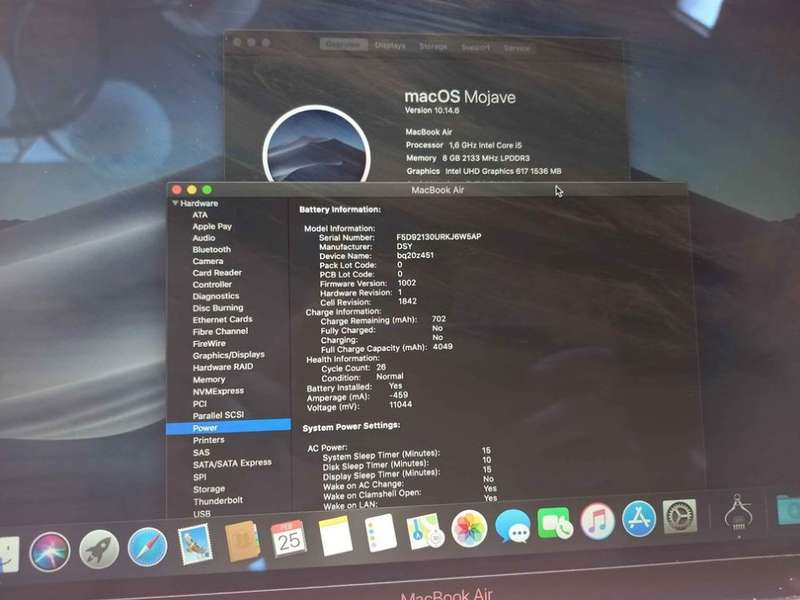
Task: Select Fibre Channel in Hardware list
Action: (220, 332)
